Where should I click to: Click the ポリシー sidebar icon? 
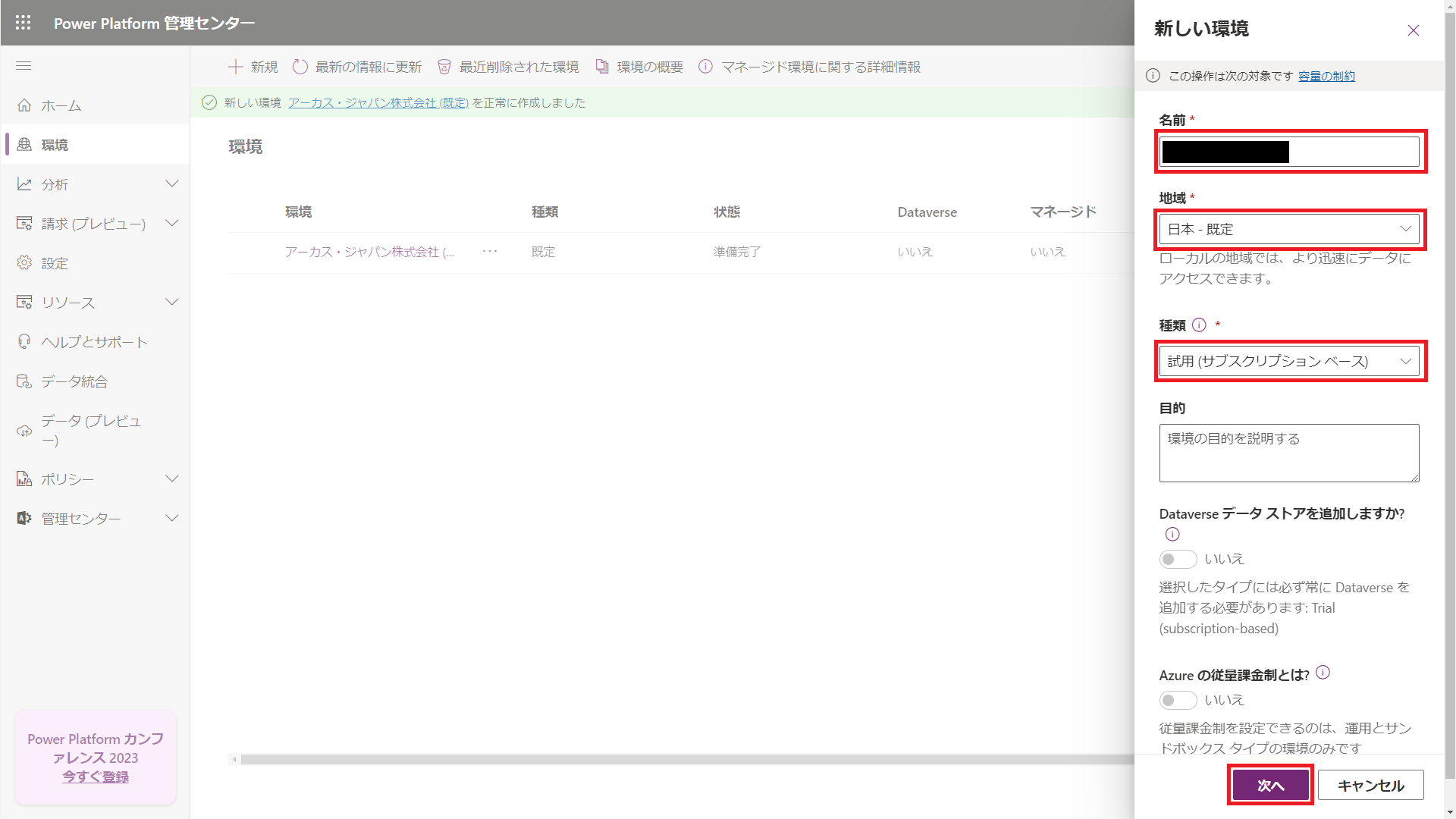pyautogui.click(x=24, y=479)
